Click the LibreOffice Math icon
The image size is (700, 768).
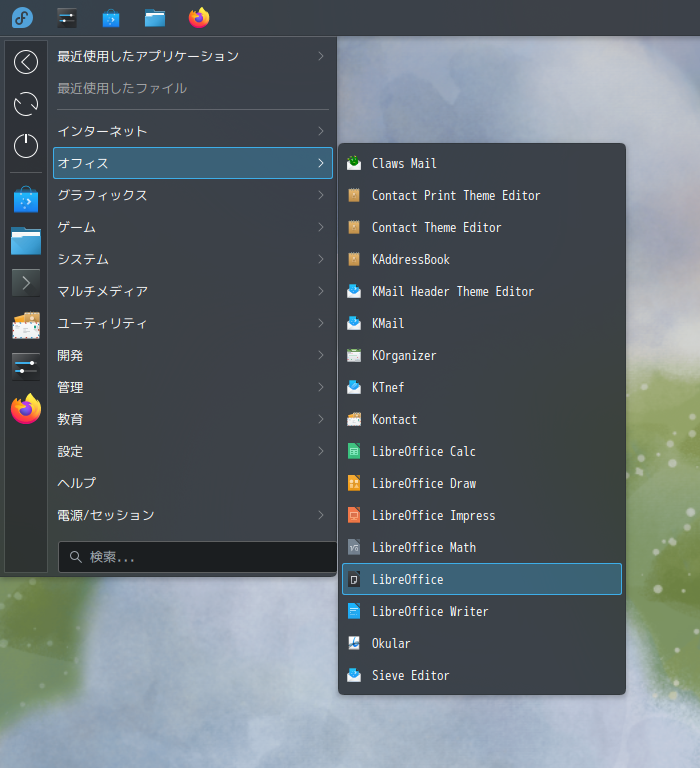point(354,547)
